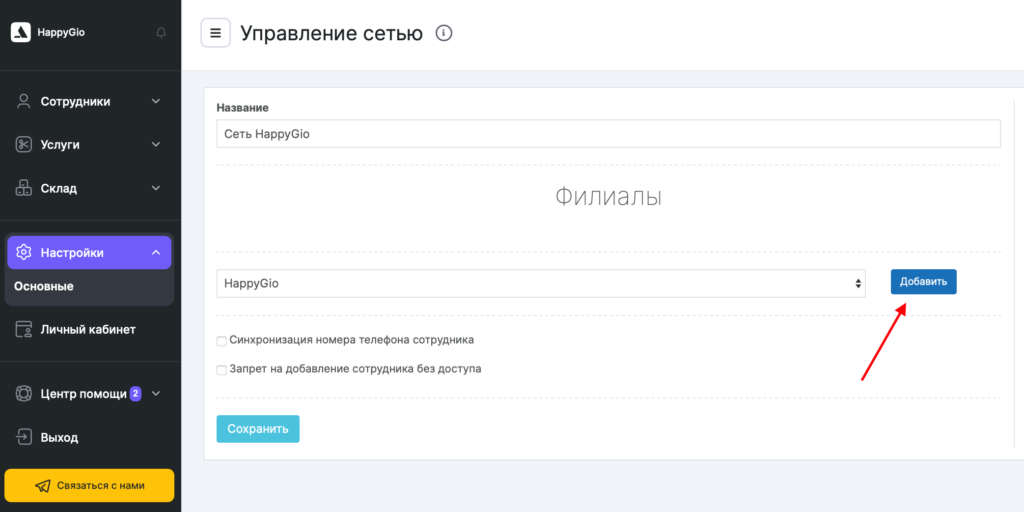Open info icon next to Управление сетью
1024x512 pixels.
coord(444,33)
